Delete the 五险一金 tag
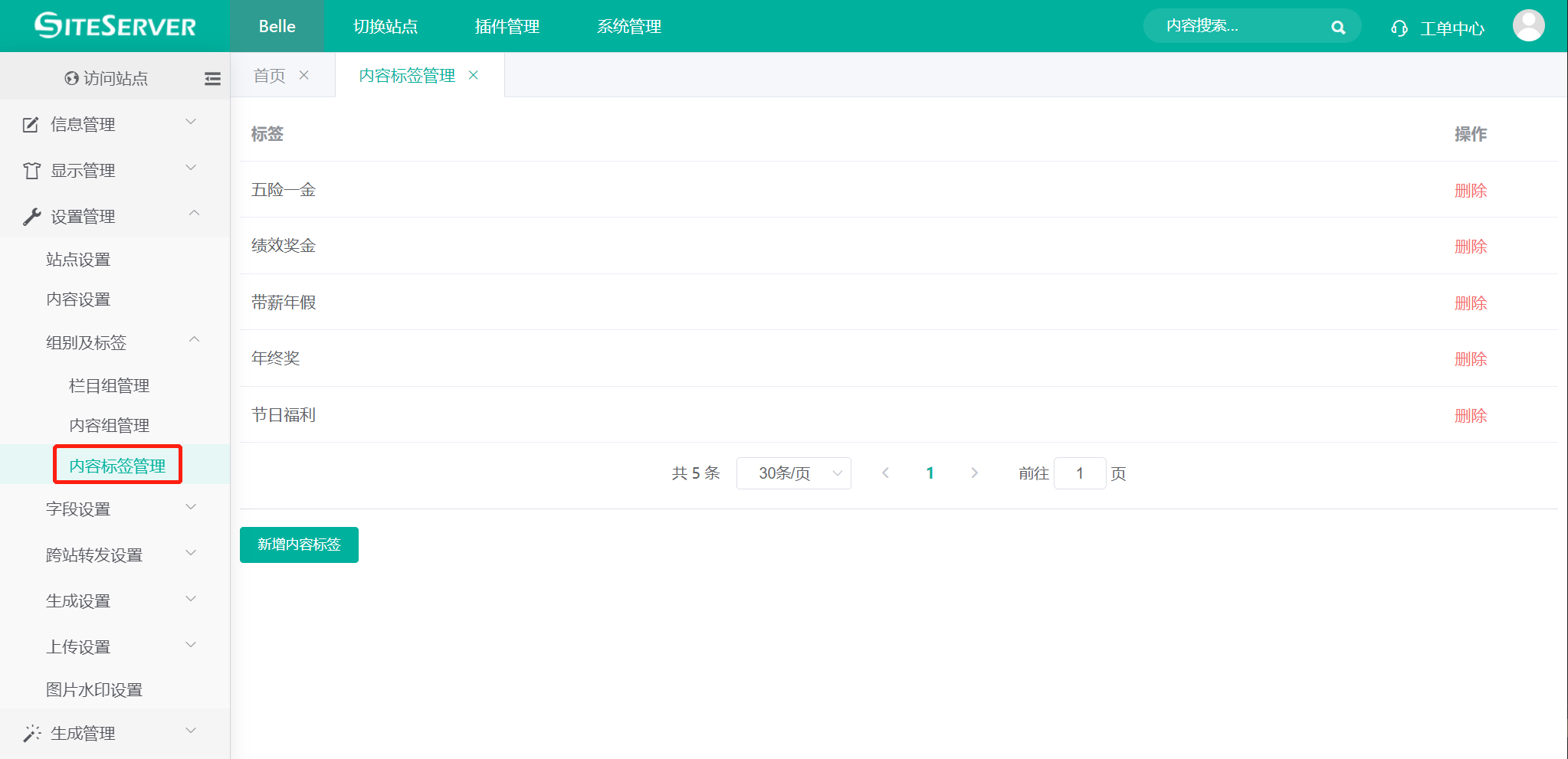Image resolution: width=1568 pixels, height=759 pixels. point(1471,190)
